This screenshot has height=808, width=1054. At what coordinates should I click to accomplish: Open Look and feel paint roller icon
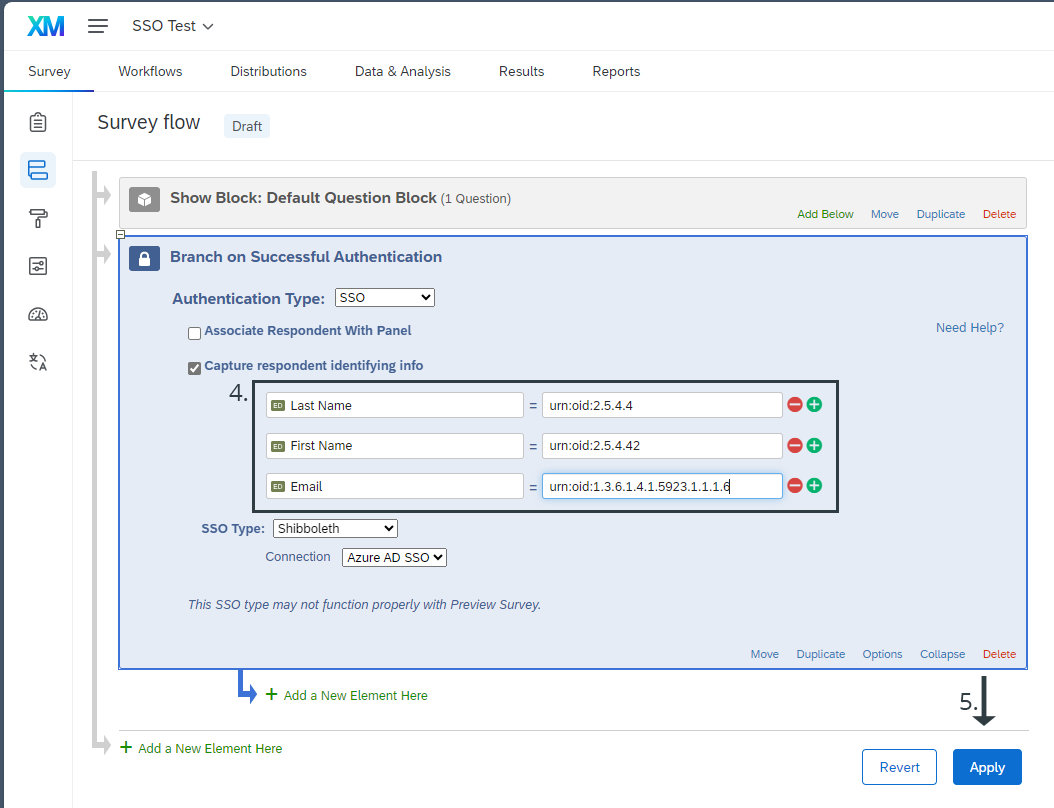38,218
